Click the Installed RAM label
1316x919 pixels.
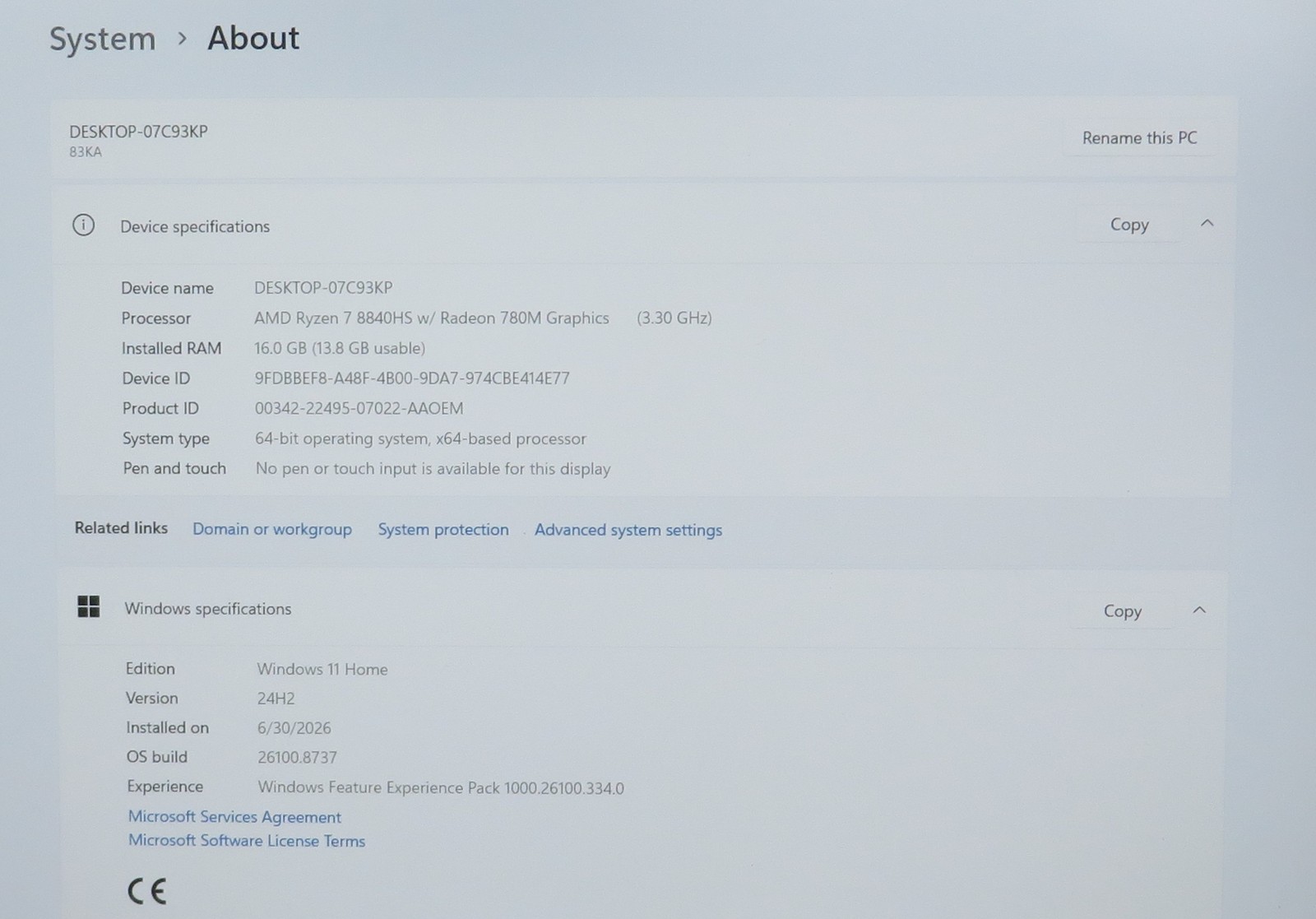click(171, 348)
